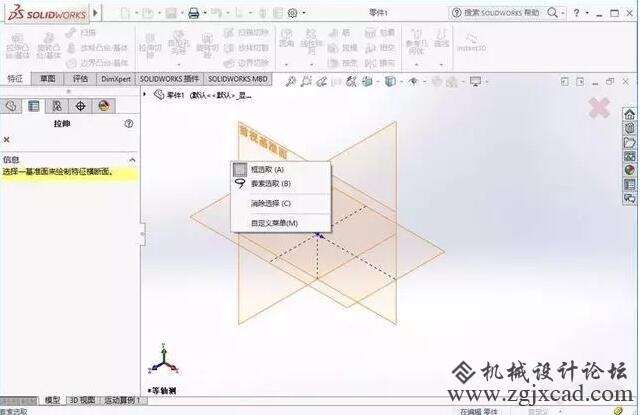Open the dropdown under 参考几何体

[416, 64]
